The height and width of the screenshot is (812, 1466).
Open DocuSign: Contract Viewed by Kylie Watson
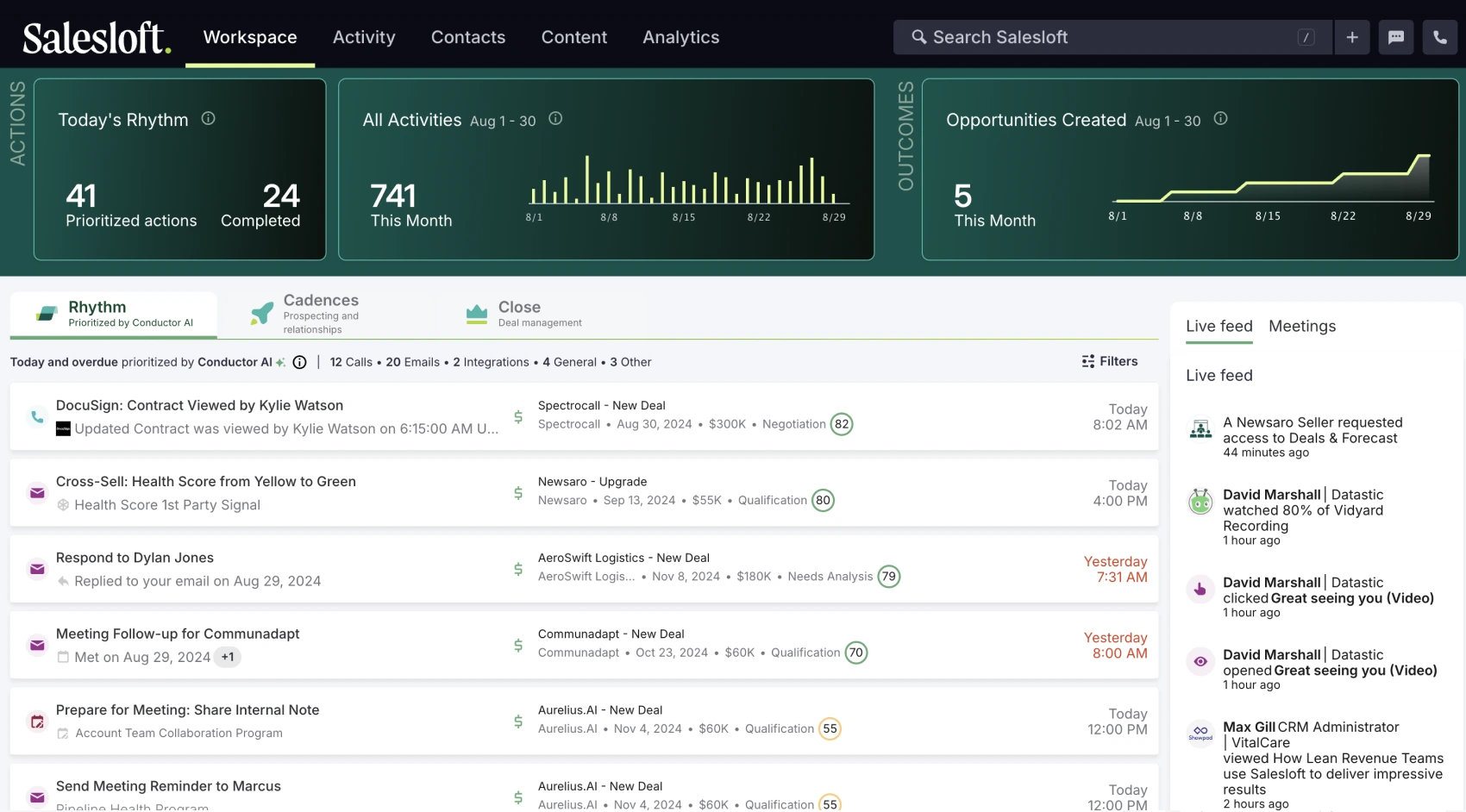coord(199,405)
